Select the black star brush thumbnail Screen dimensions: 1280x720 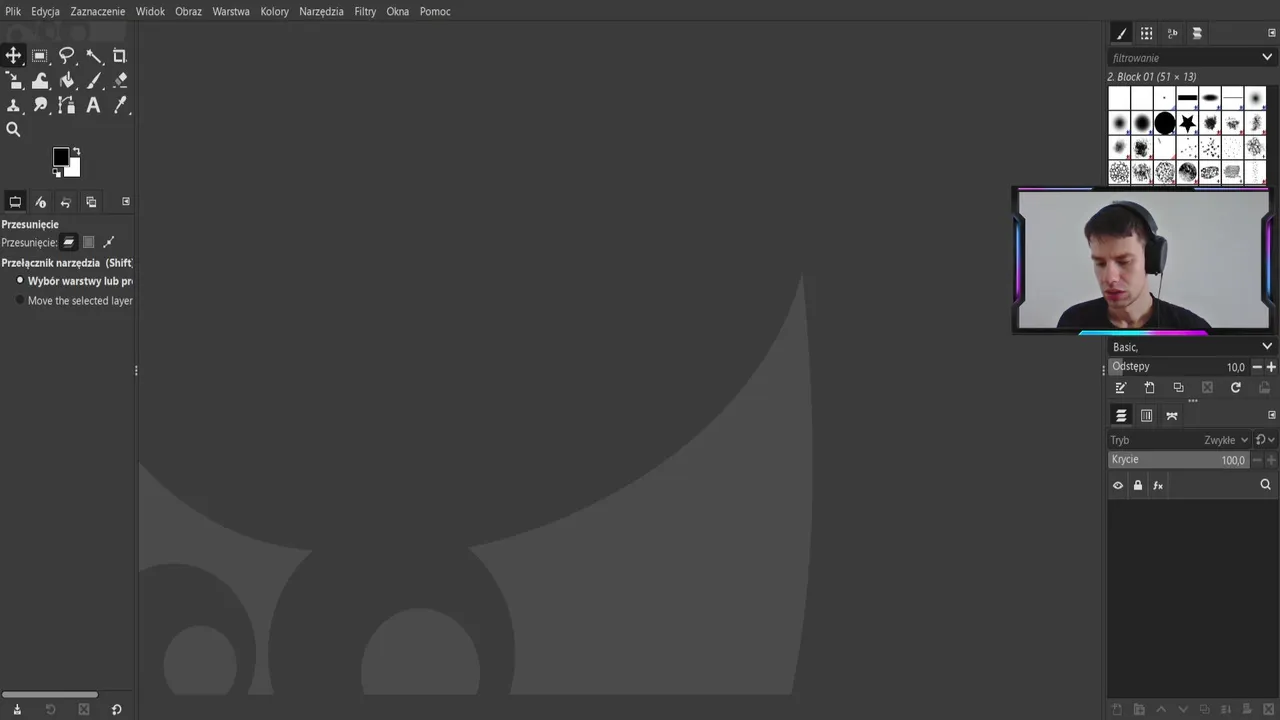point(1187,123)
